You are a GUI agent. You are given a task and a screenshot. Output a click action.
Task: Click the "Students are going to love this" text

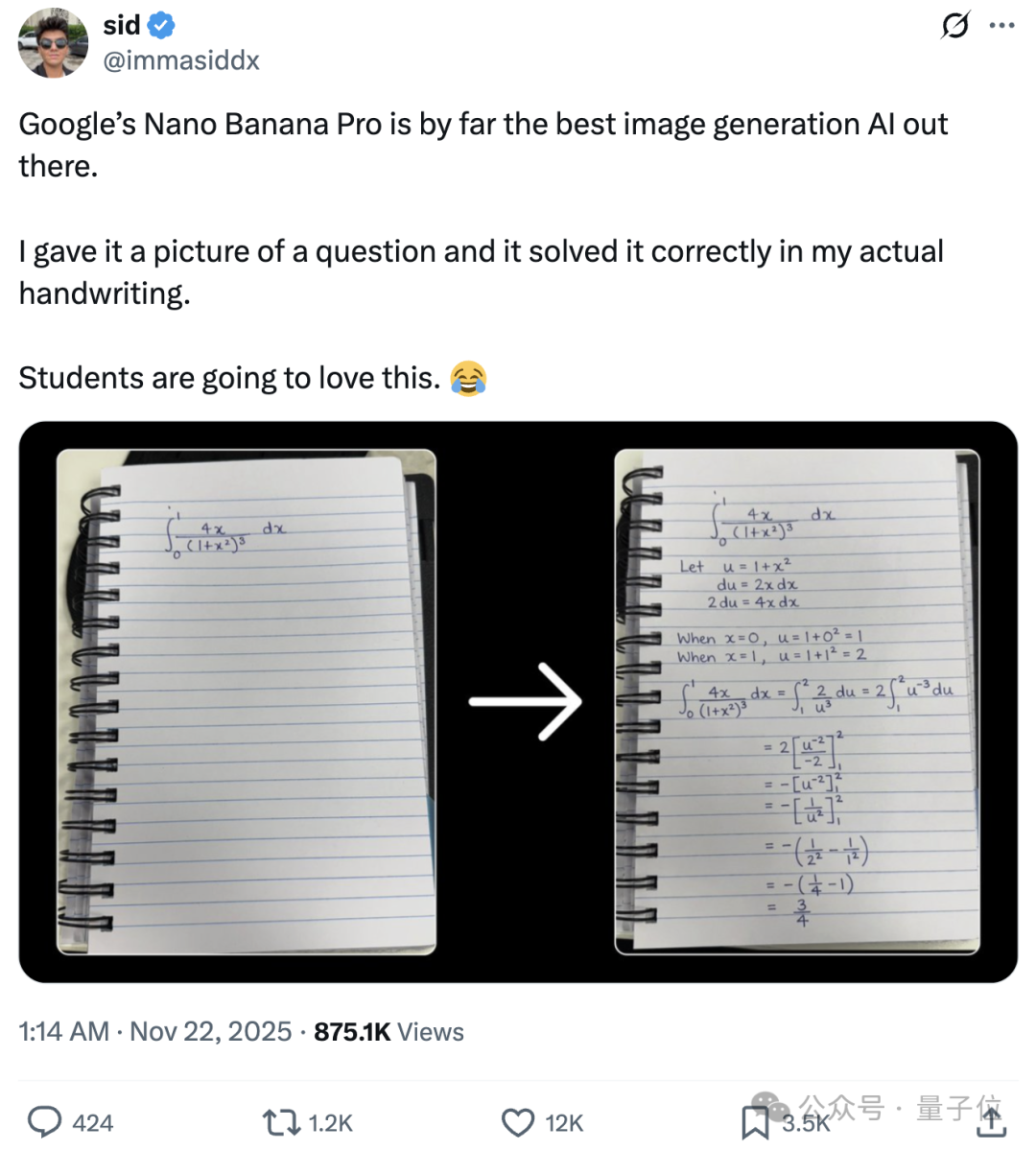[228, 379]
